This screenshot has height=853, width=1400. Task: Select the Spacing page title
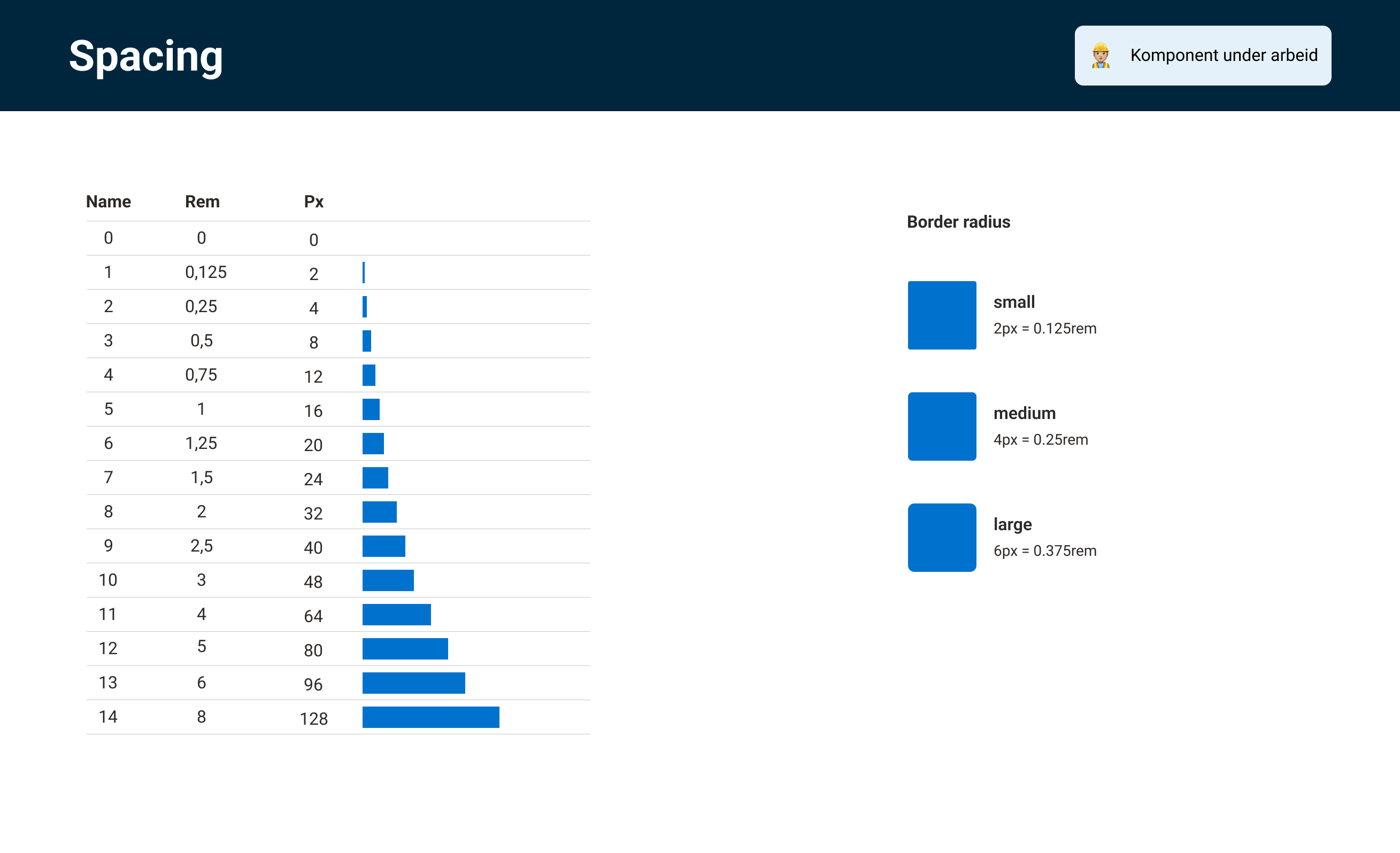(x=145, y=57)
